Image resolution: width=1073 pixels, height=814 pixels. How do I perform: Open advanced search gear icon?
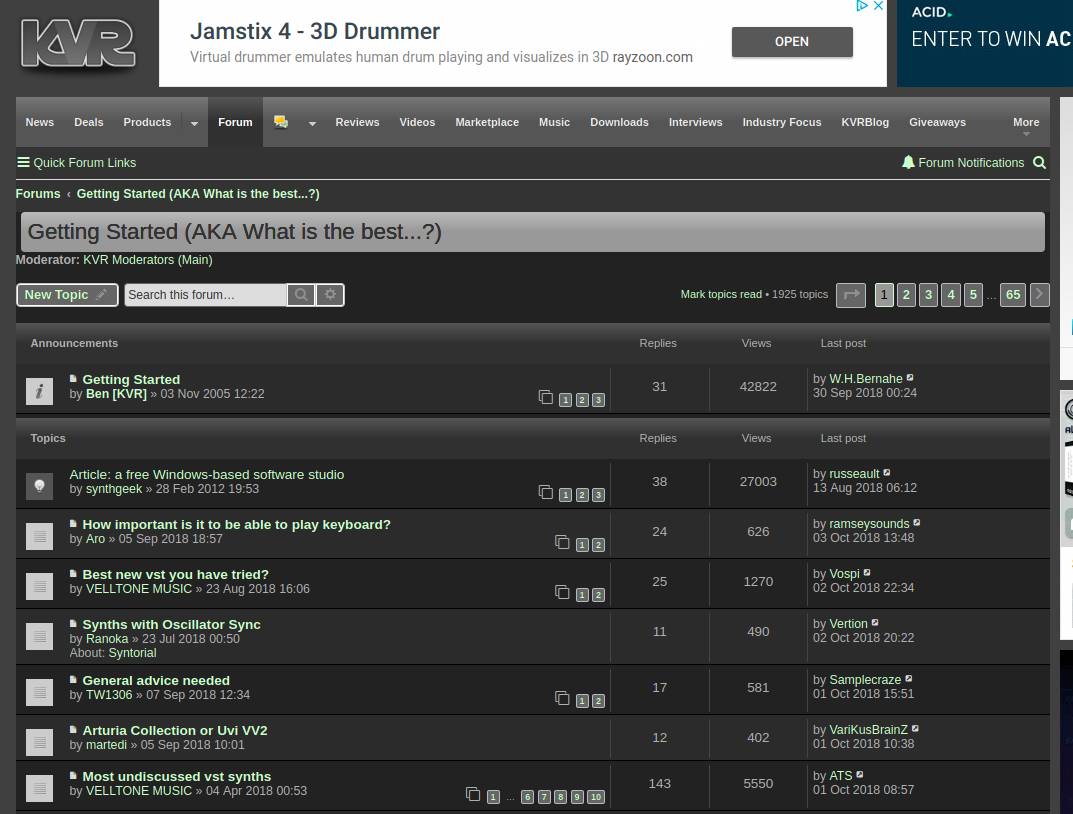click(330, 295)
